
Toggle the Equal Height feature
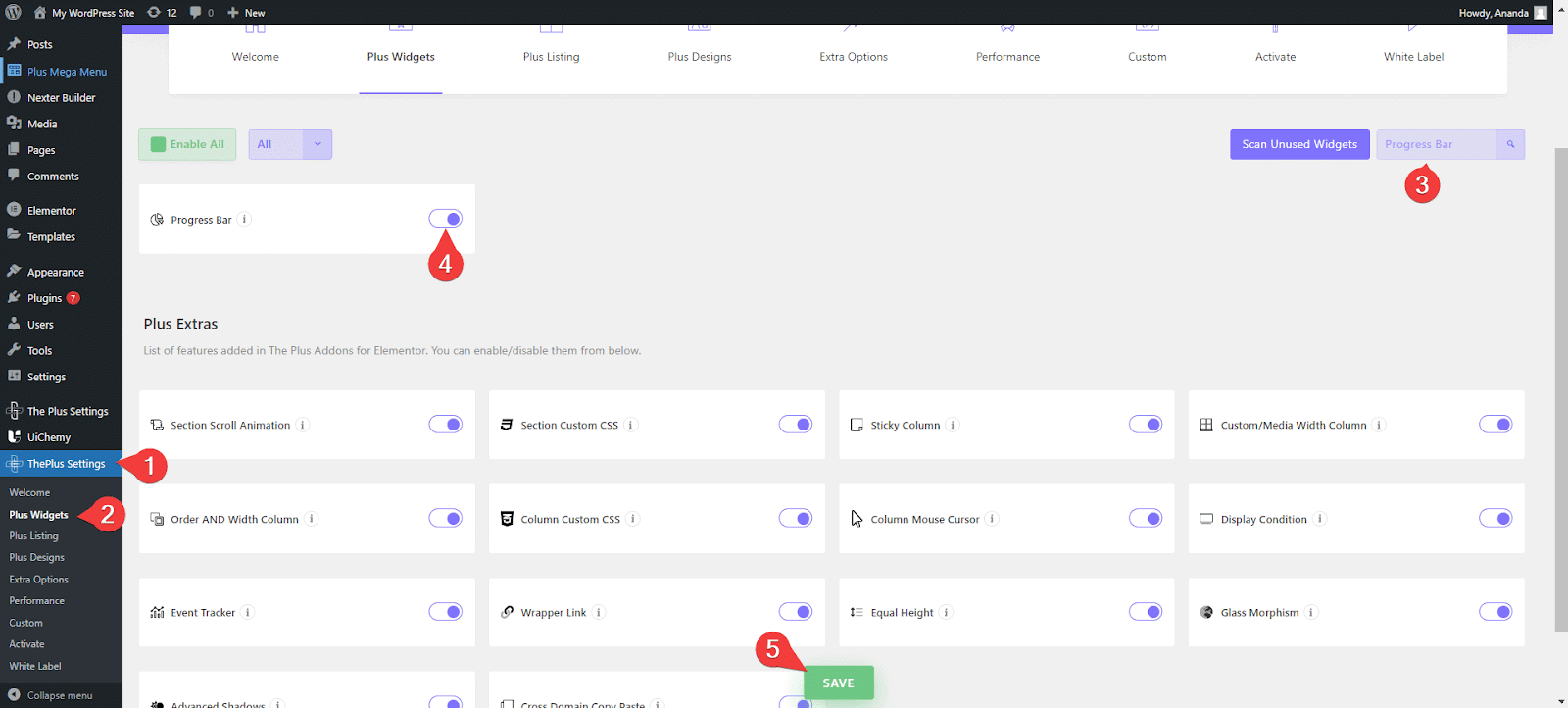[x=1145, y=612]
